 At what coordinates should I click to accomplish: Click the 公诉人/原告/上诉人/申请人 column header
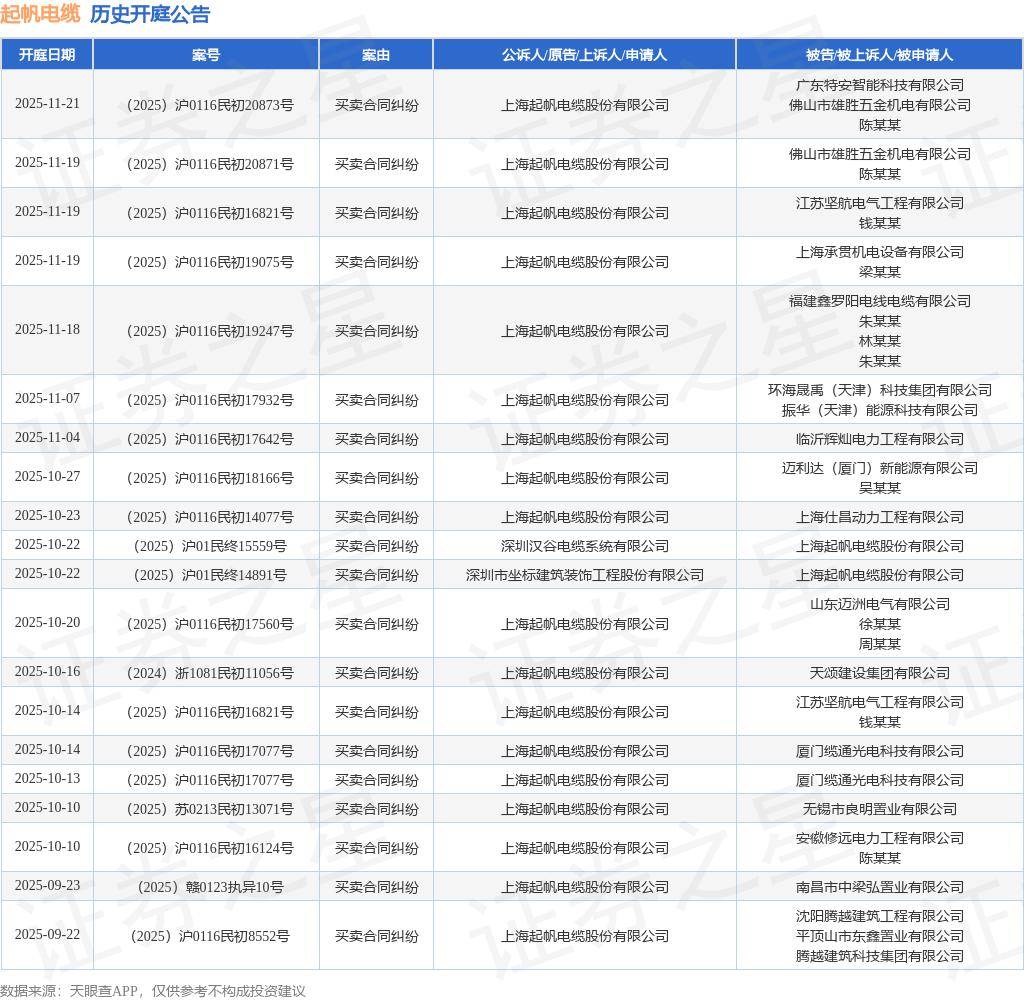coord(584,55)
